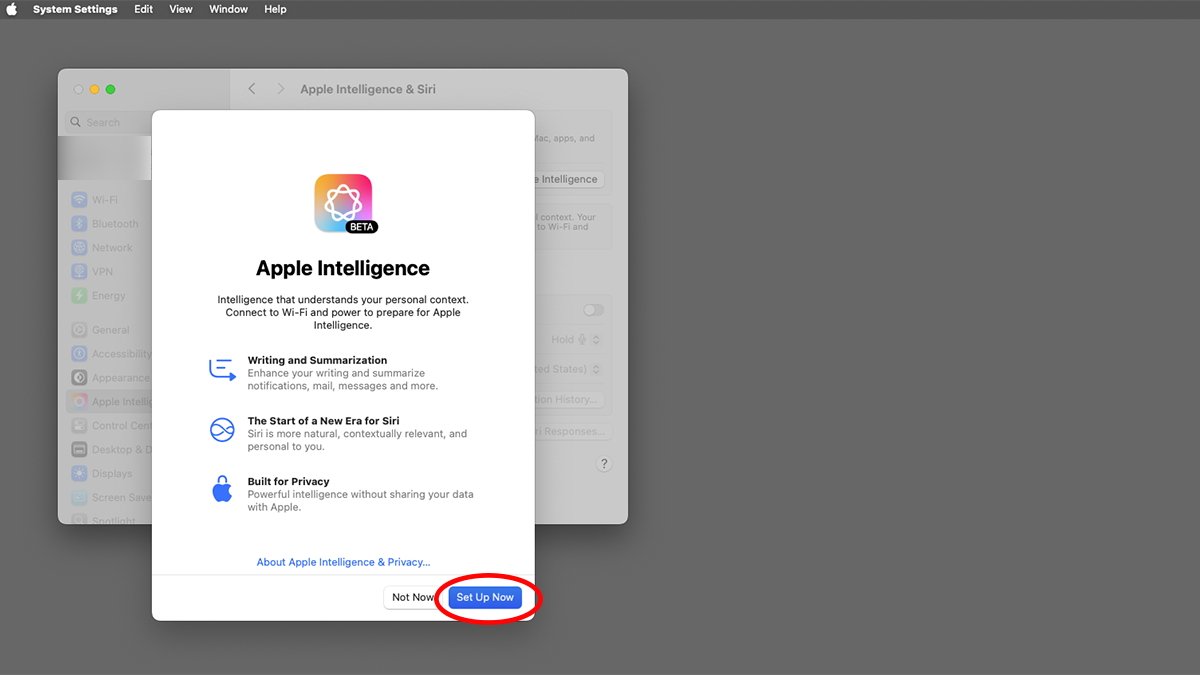Open the Help menu

tap(275, 9)
